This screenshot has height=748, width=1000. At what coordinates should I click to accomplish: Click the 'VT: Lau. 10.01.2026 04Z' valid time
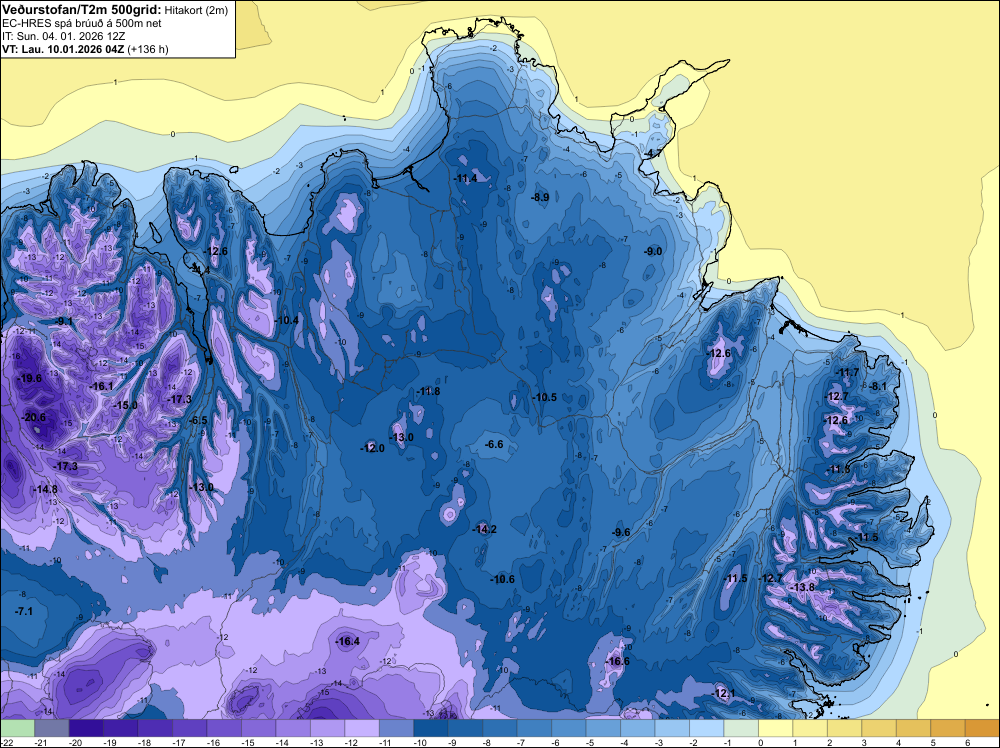pyautogui.click(x=63, y=49)
